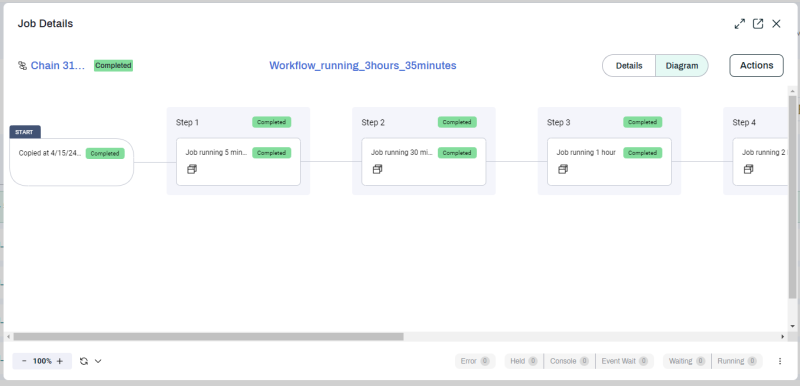The width and height of the screenshot is (800, 386).
Task: Open the Chain 31 link
Action: pyautogui.click(x=58, y=66)
